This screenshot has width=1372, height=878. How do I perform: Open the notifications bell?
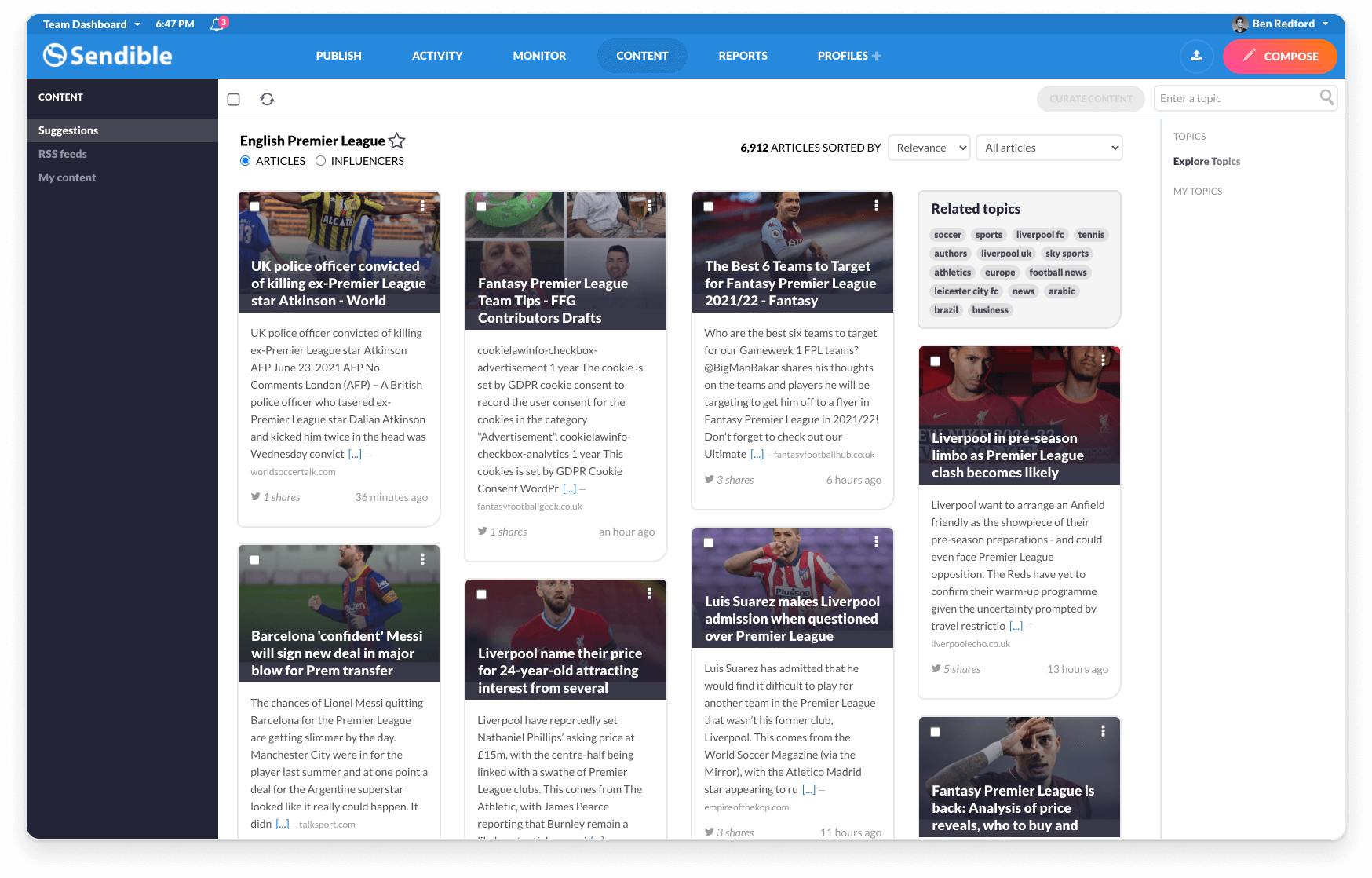(216, 24)
